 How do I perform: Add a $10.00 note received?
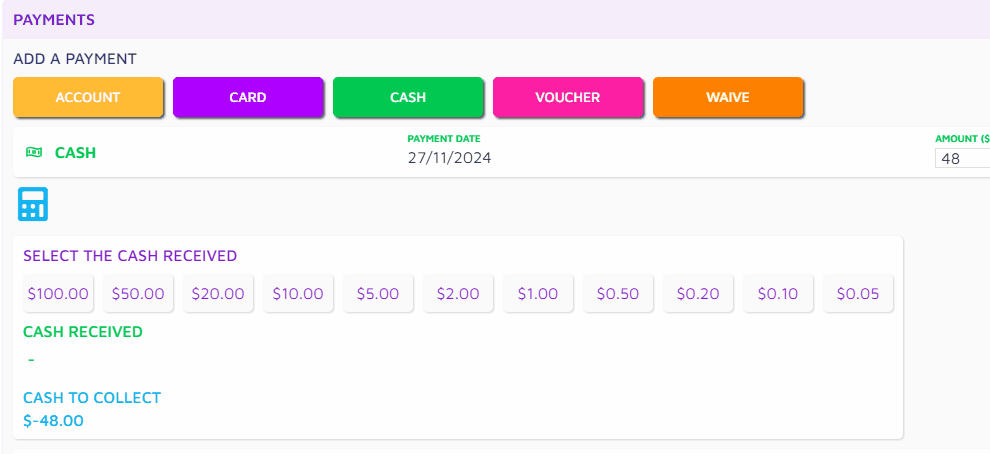[298, 294]
